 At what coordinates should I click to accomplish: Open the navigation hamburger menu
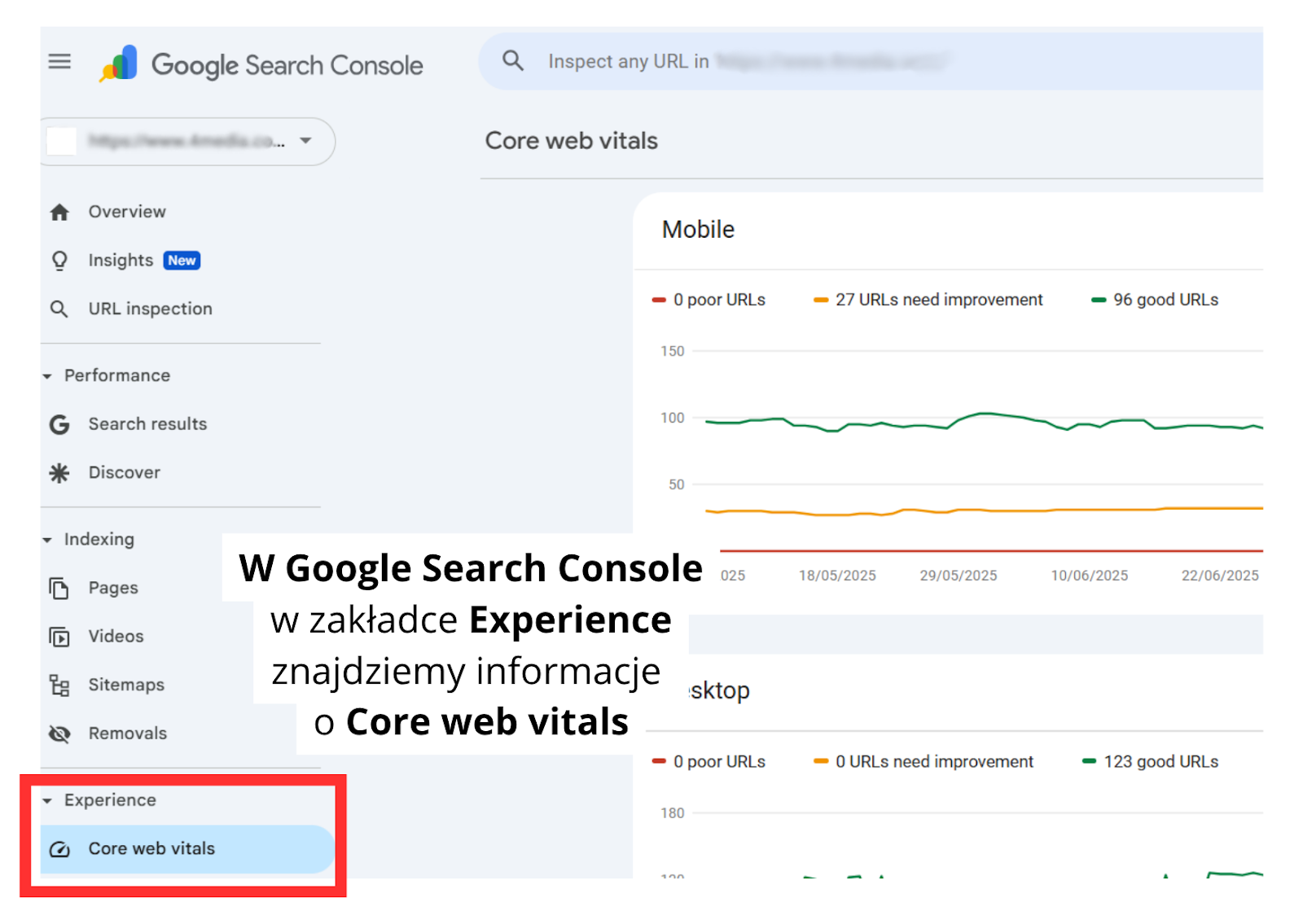pyautogui.click(x=59, y=62)
